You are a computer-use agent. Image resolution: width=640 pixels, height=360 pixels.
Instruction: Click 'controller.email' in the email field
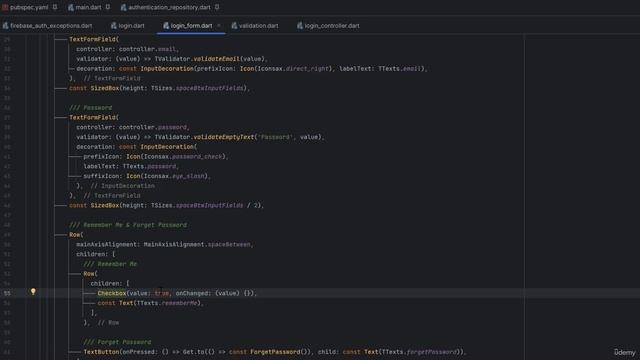[x=147, y=49]
